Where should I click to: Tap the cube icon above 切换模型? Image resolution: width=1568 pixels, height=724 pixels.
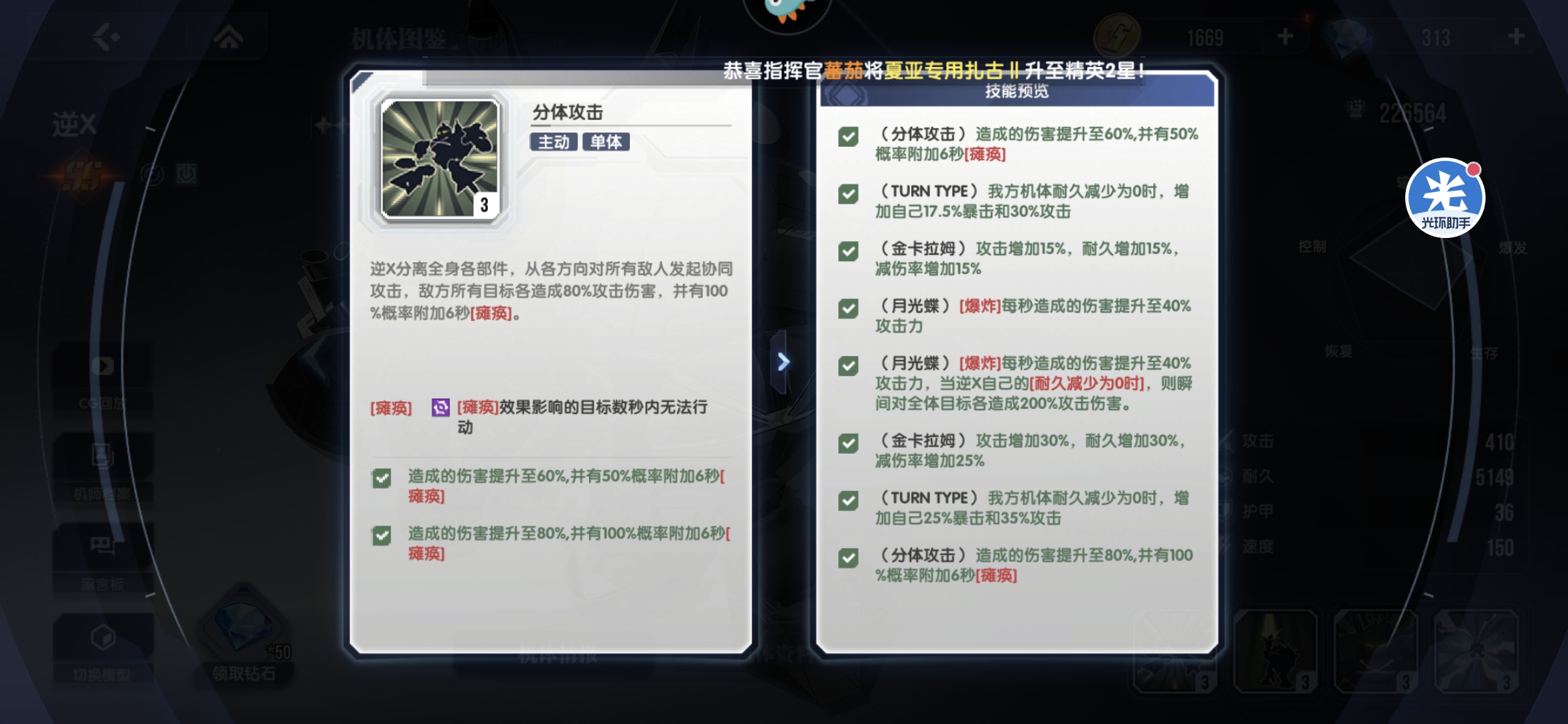(x=103, y=638)
